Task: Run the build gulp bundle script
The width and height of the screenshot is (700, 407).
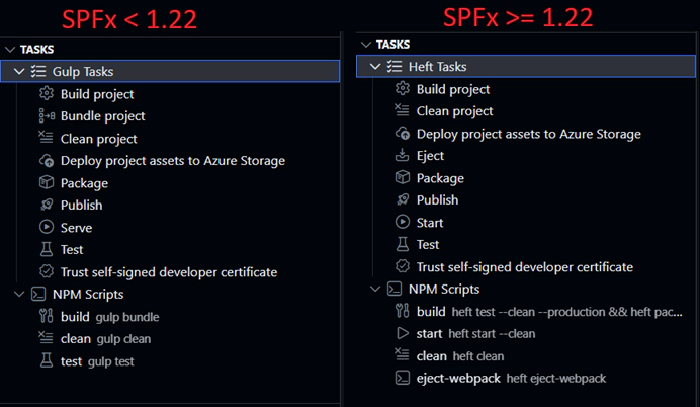Action: (110, 316)
